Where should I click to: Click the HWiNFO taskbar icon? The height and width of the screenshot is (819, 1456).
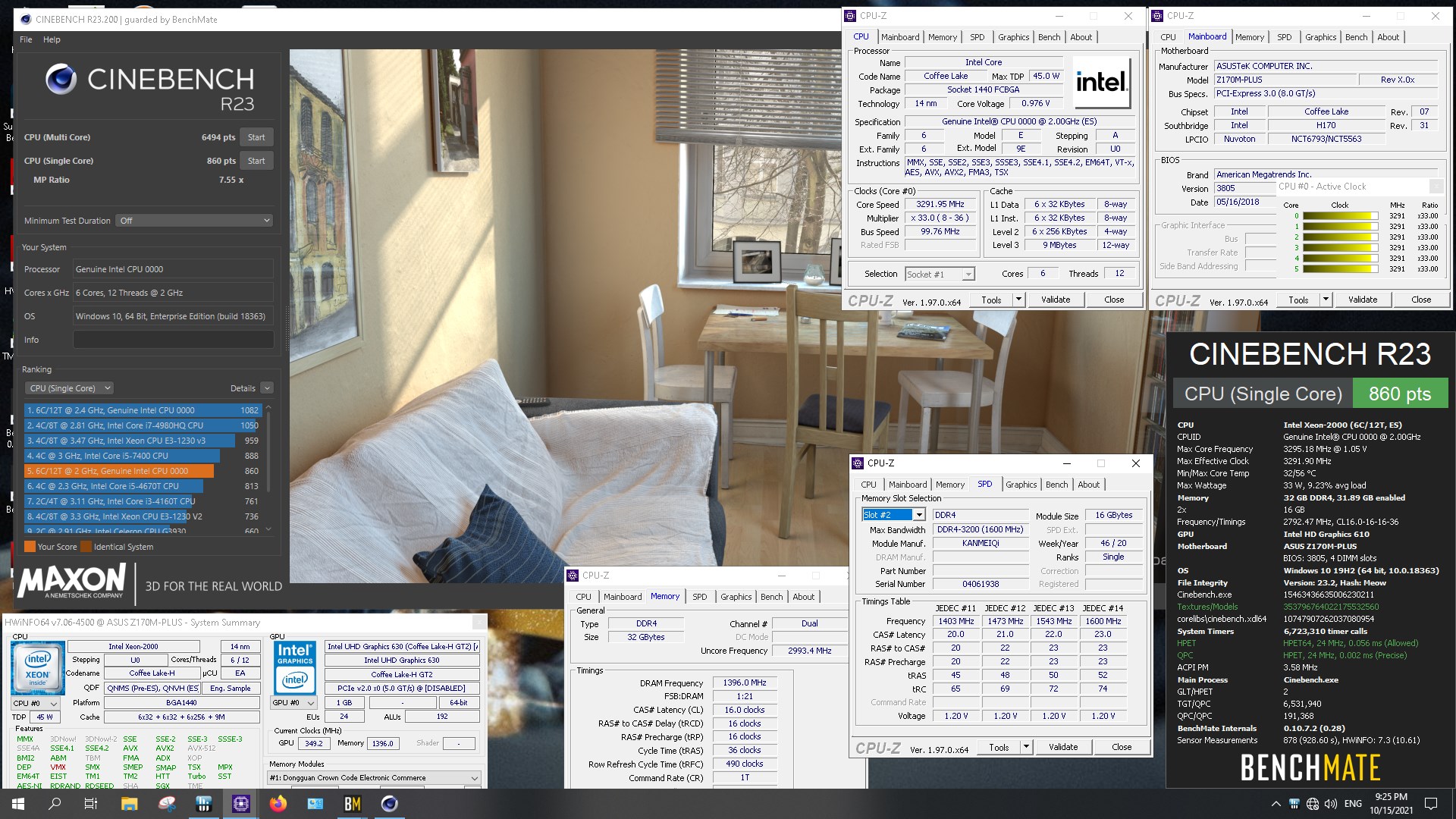click(204, 804)
